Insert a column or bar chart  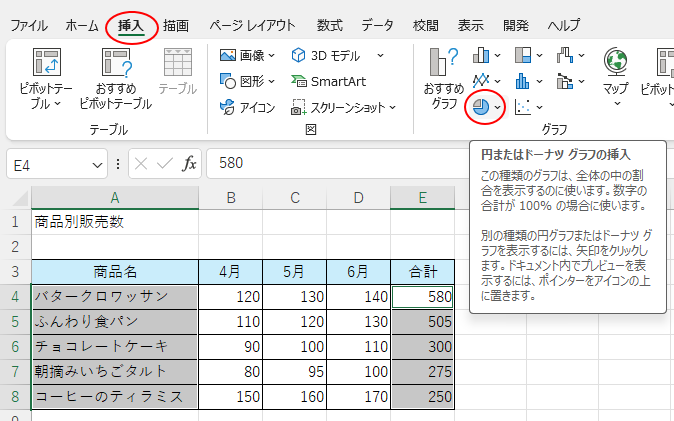tap(481, 55)
